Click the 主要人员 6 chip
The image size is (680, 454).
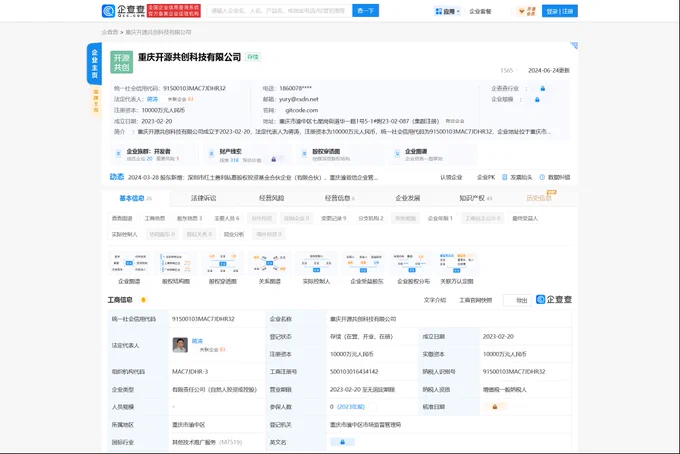point(227,219)
